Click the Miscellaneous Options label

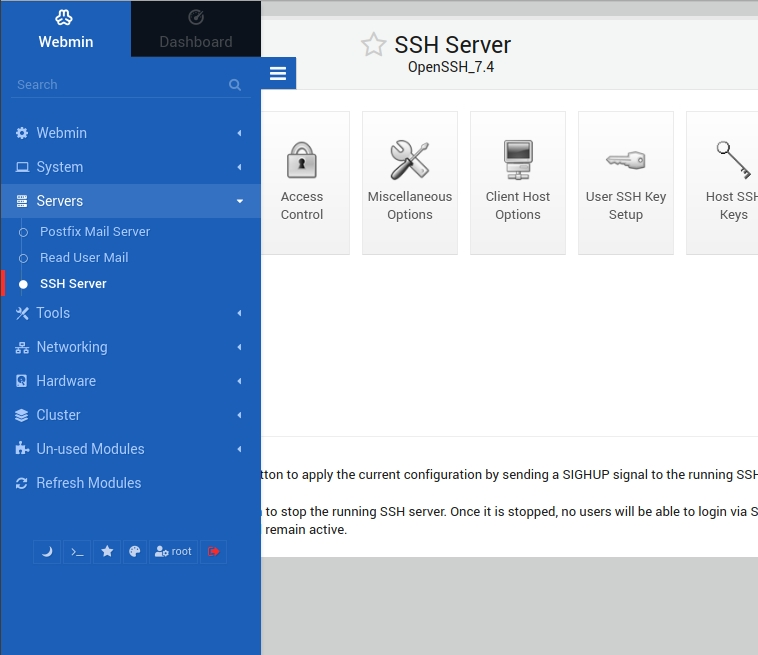click(x=409, y=205)
